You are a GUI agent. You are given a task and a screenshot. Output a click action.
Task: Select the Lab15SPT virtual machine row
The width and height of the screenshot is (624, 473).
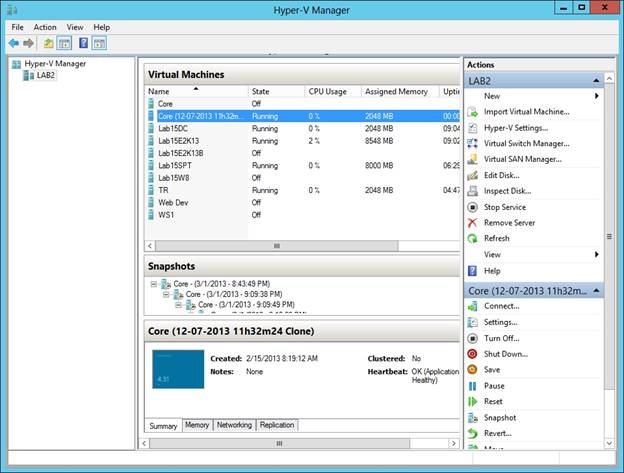point(302,165)
